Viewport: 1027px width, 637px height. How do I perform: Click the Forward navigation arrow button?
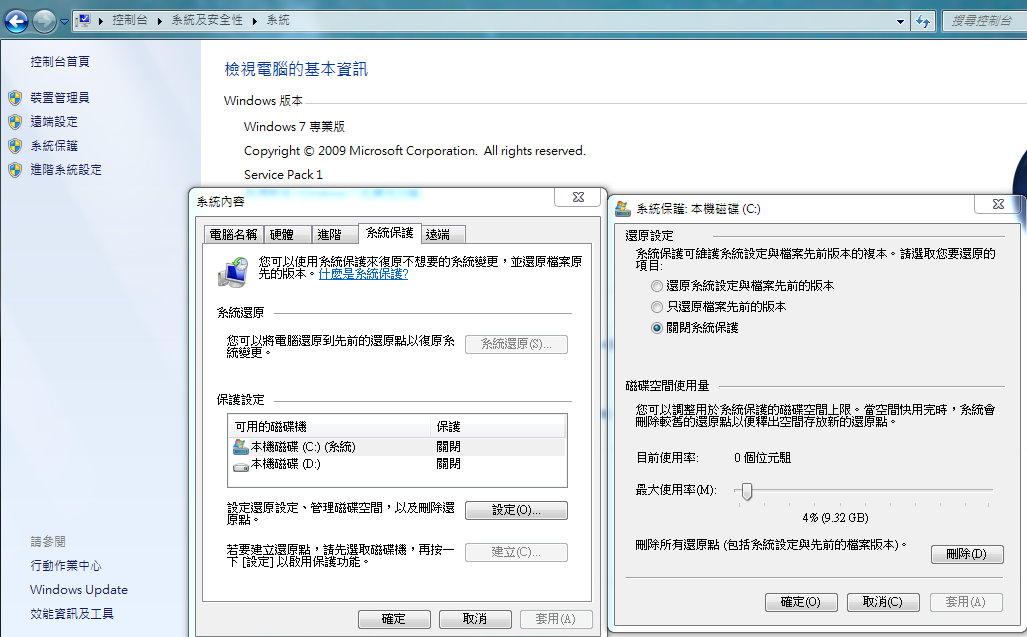[44, 22]
